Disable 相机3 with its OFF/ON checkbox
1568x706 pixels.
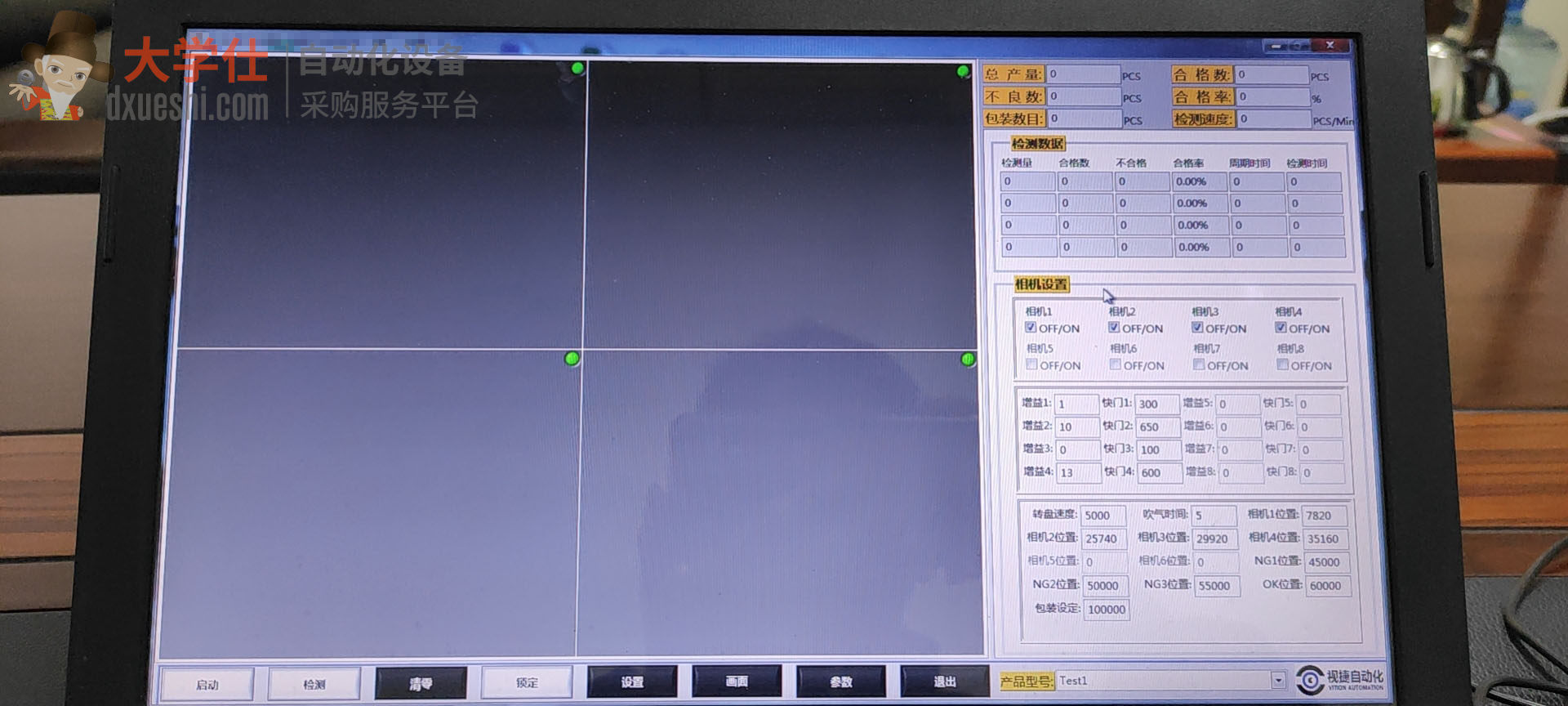[1197, 328]
